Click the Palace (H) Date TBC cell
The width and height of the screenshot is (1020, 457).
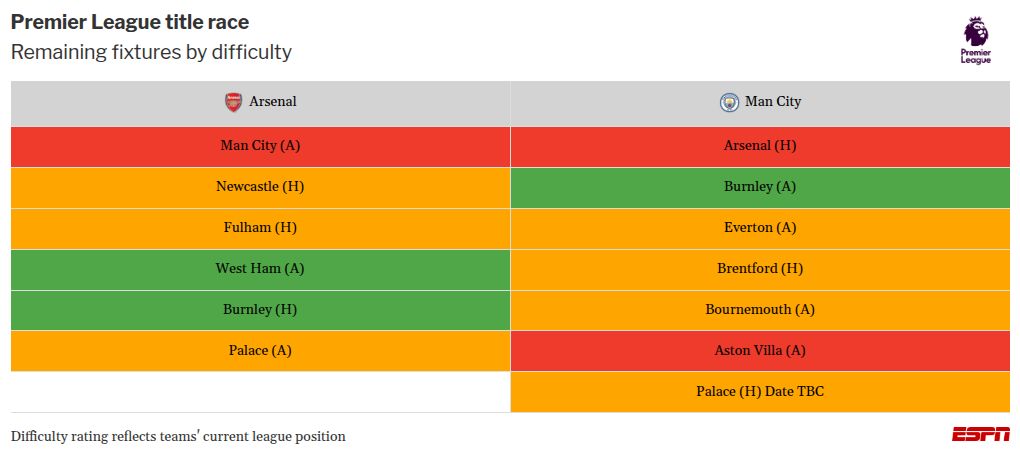pos(760,392)
